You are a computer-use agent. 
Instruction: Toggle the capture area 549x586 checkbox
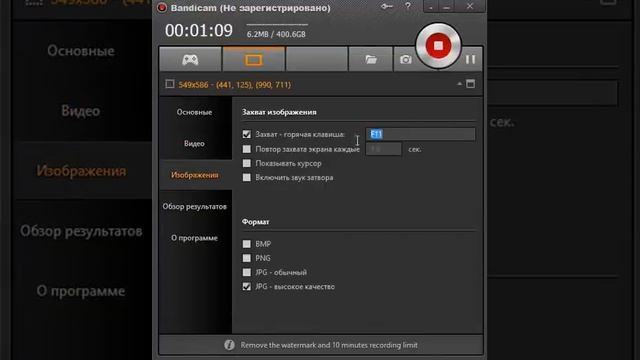tap(170, 84)
